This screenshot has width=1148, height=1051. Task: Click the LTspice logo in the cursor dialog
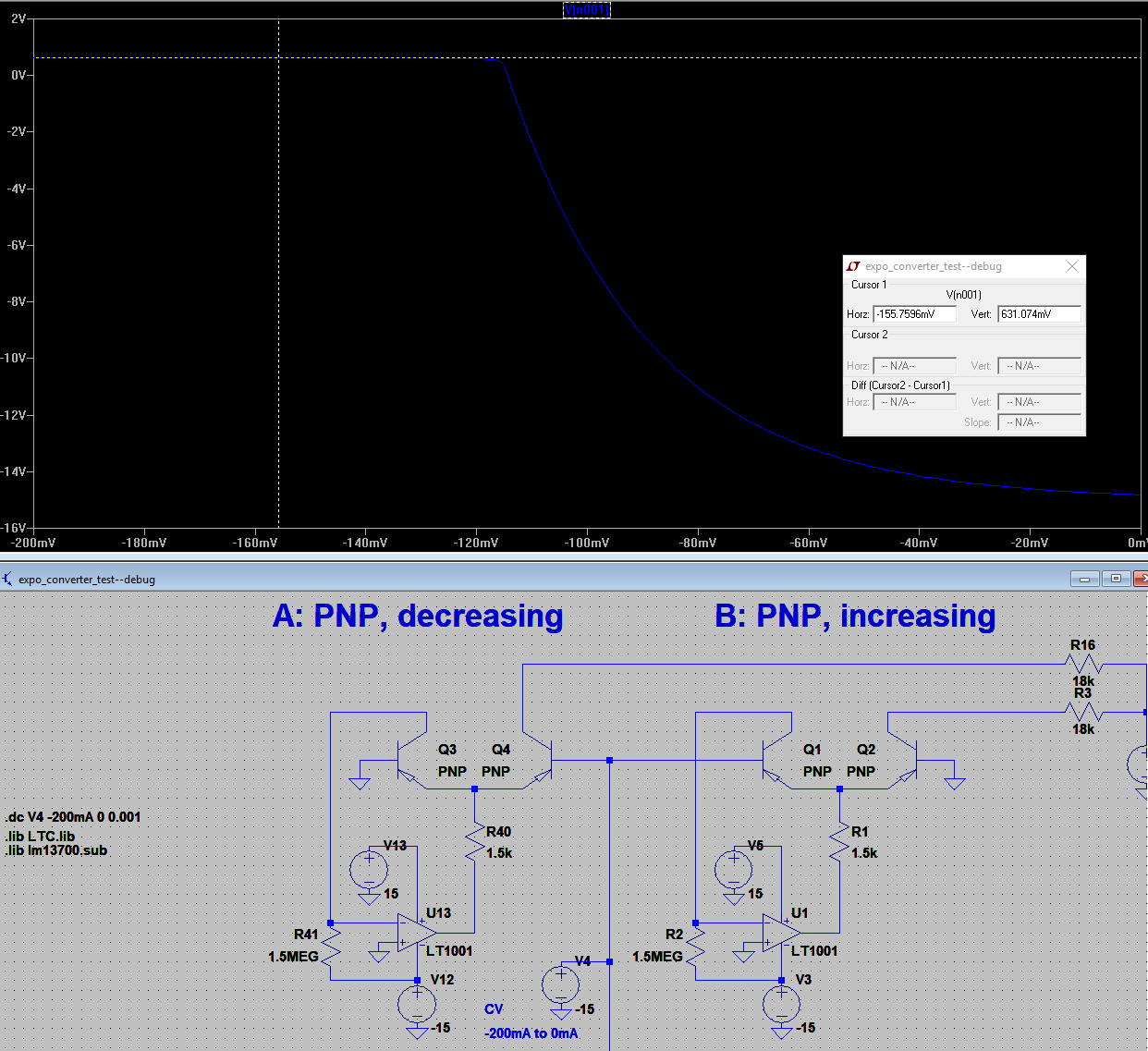pyautogui.click(x=853, y=266)
